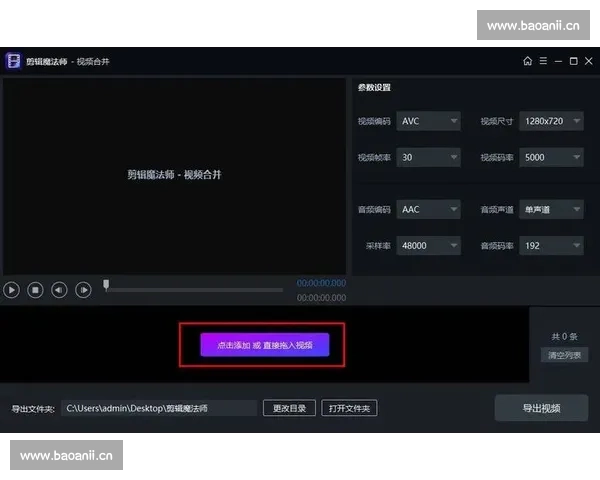Click the play button under the preview
Screen dimensions: 600x480
(x=12, y=290)
